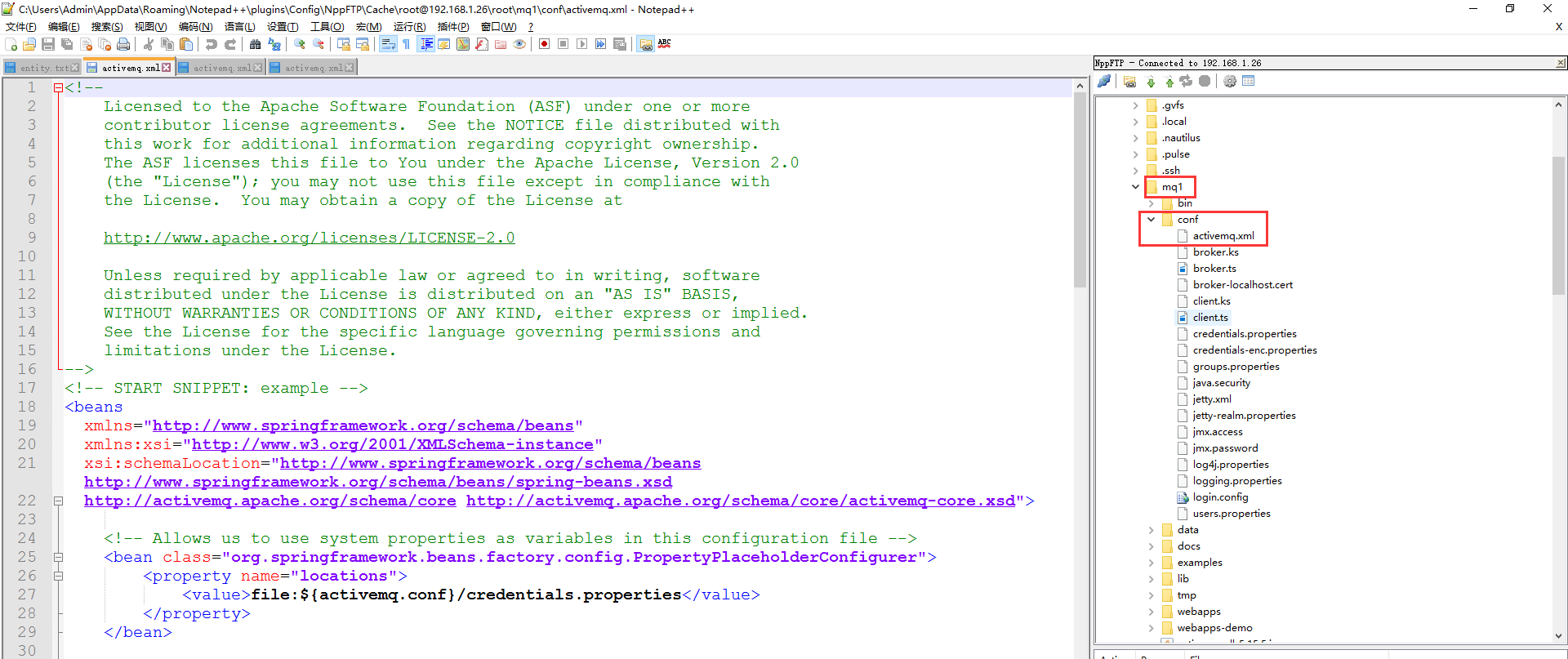1568x659 pixels.
Task: Open NppFTP settings gear icon
Action: tap(1230, 81)
